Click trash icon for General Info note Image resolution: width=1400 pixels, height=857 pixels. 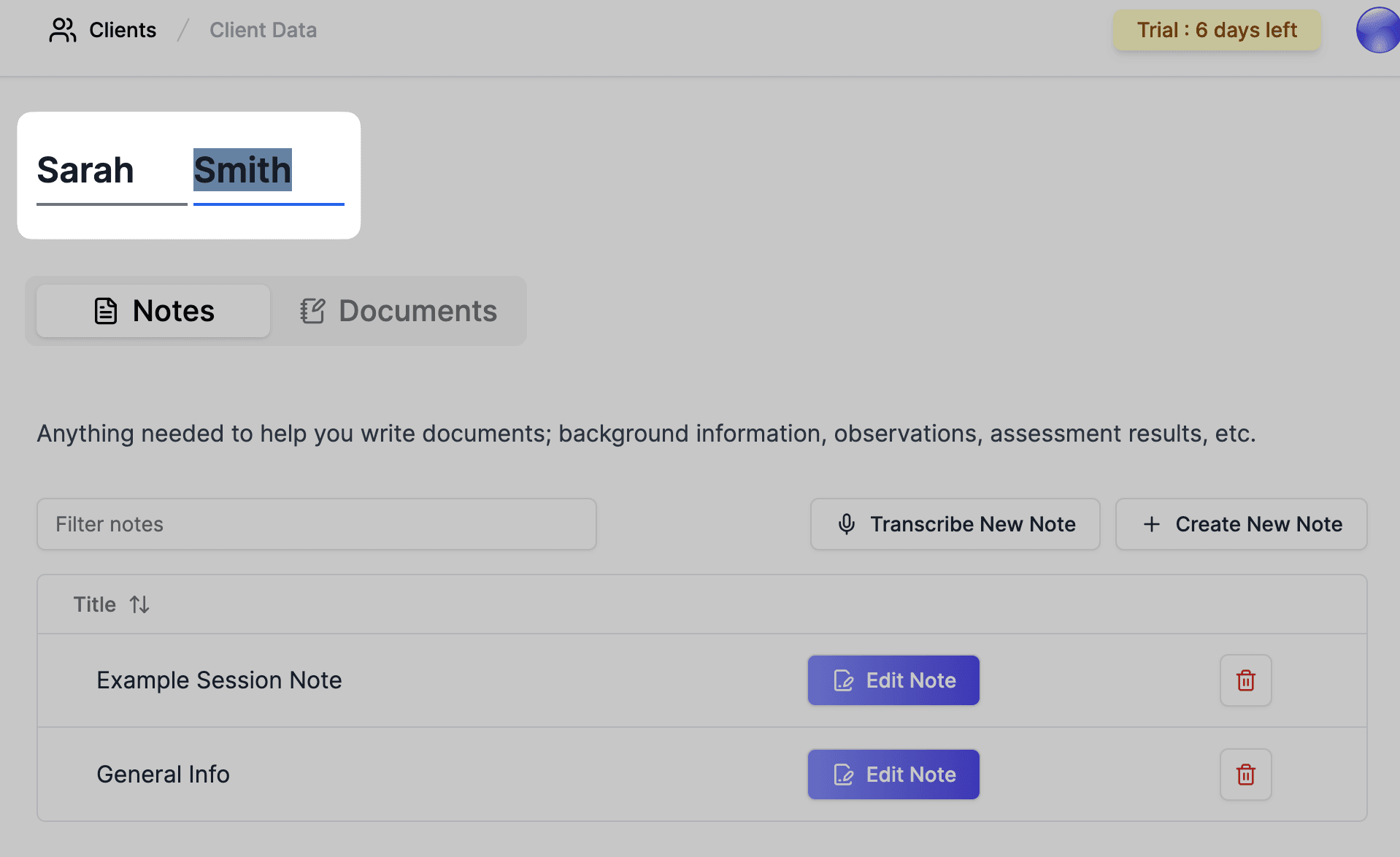tap(1245, 775)
